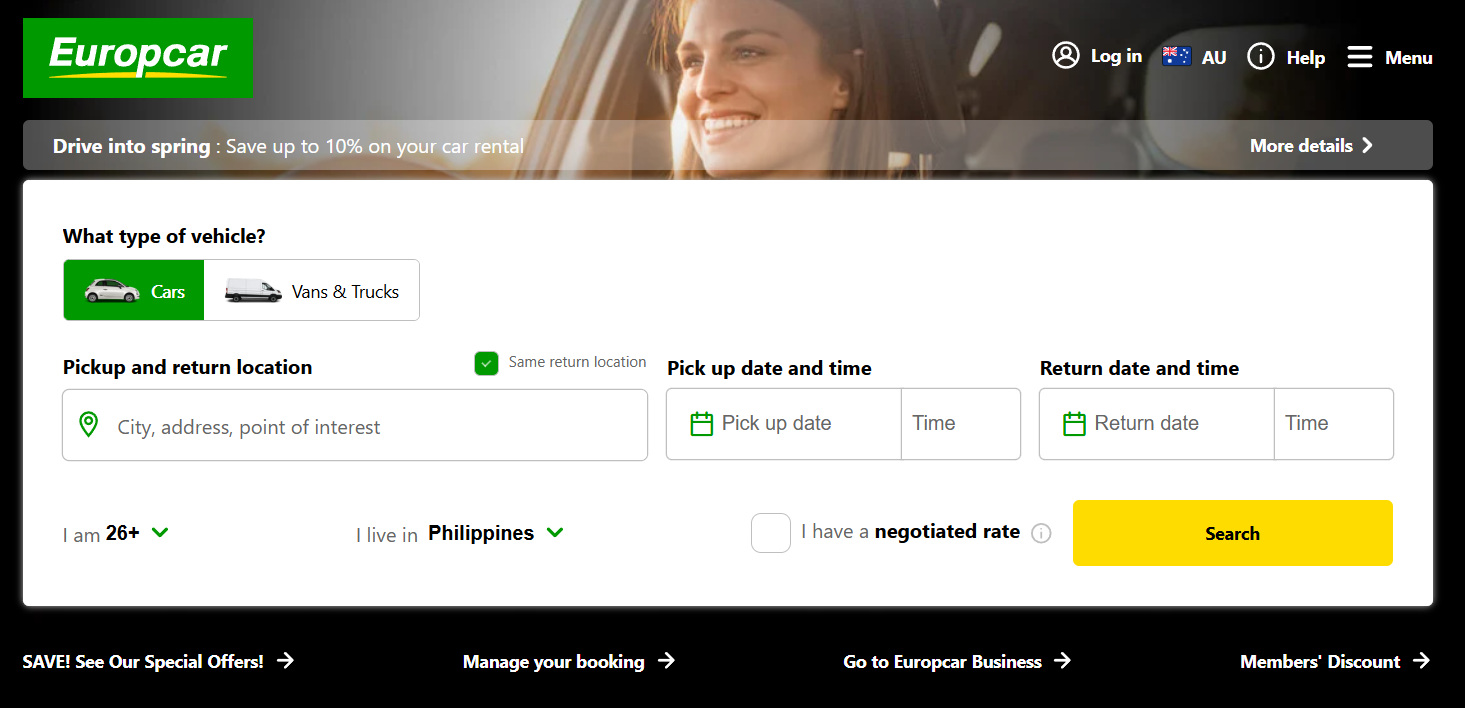Click the pick up date calendar icon
Image resolution: width=1465 pixels, height=708 pixels.
[x=702, y=424]
